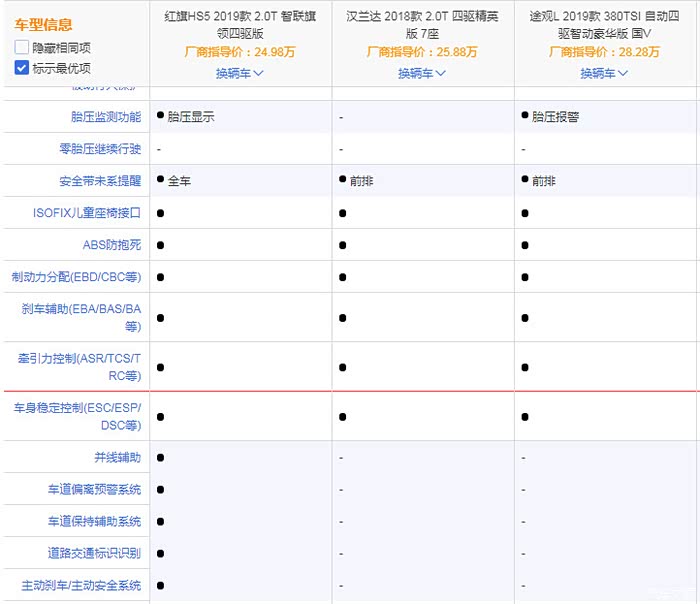Click the 车道保持辅助系统 row label
Screen dimensions: 700x604
[94, 521]
